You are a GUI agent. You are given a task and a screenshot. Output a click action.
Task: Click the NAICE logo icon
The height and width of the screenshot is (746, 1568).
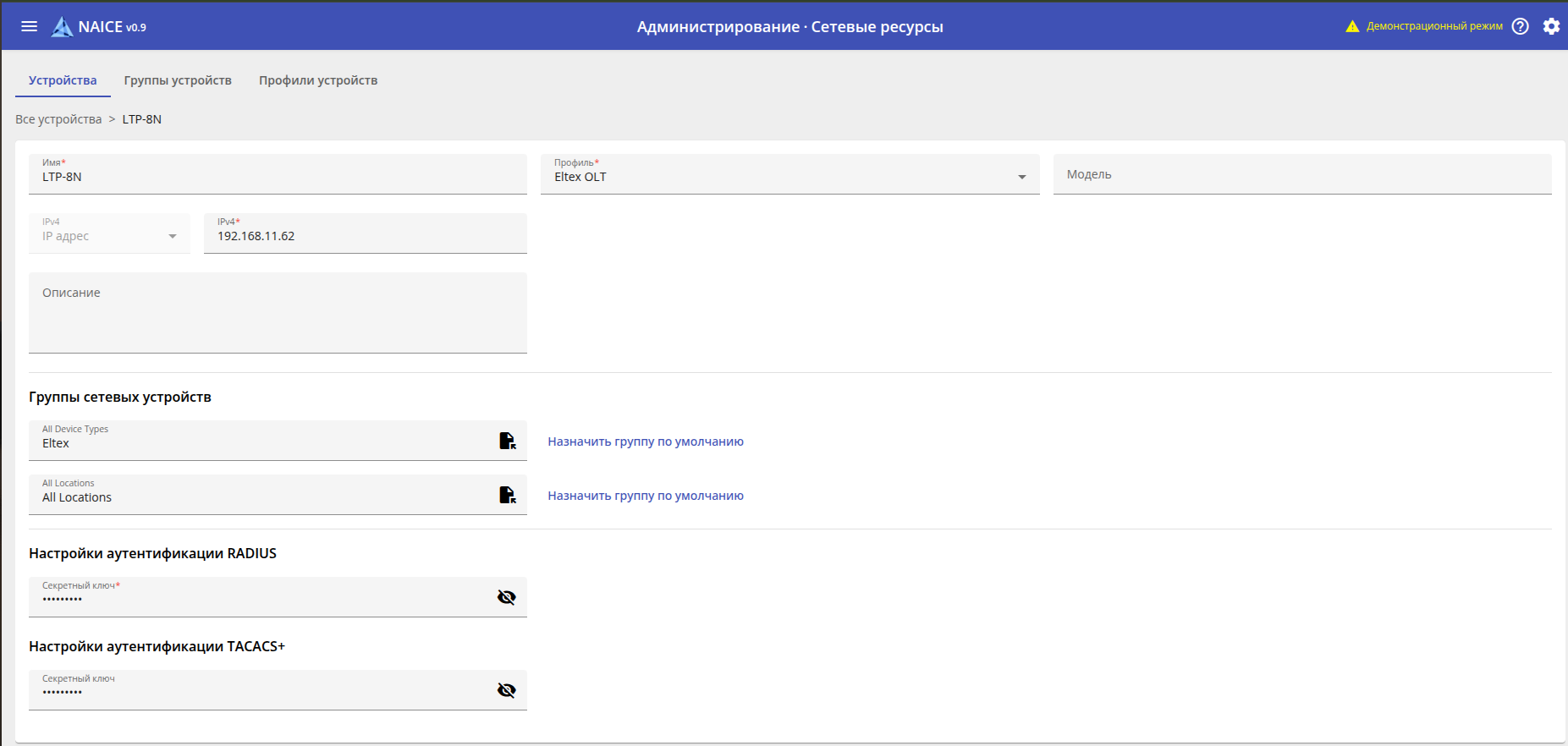(x=62, y=27)
